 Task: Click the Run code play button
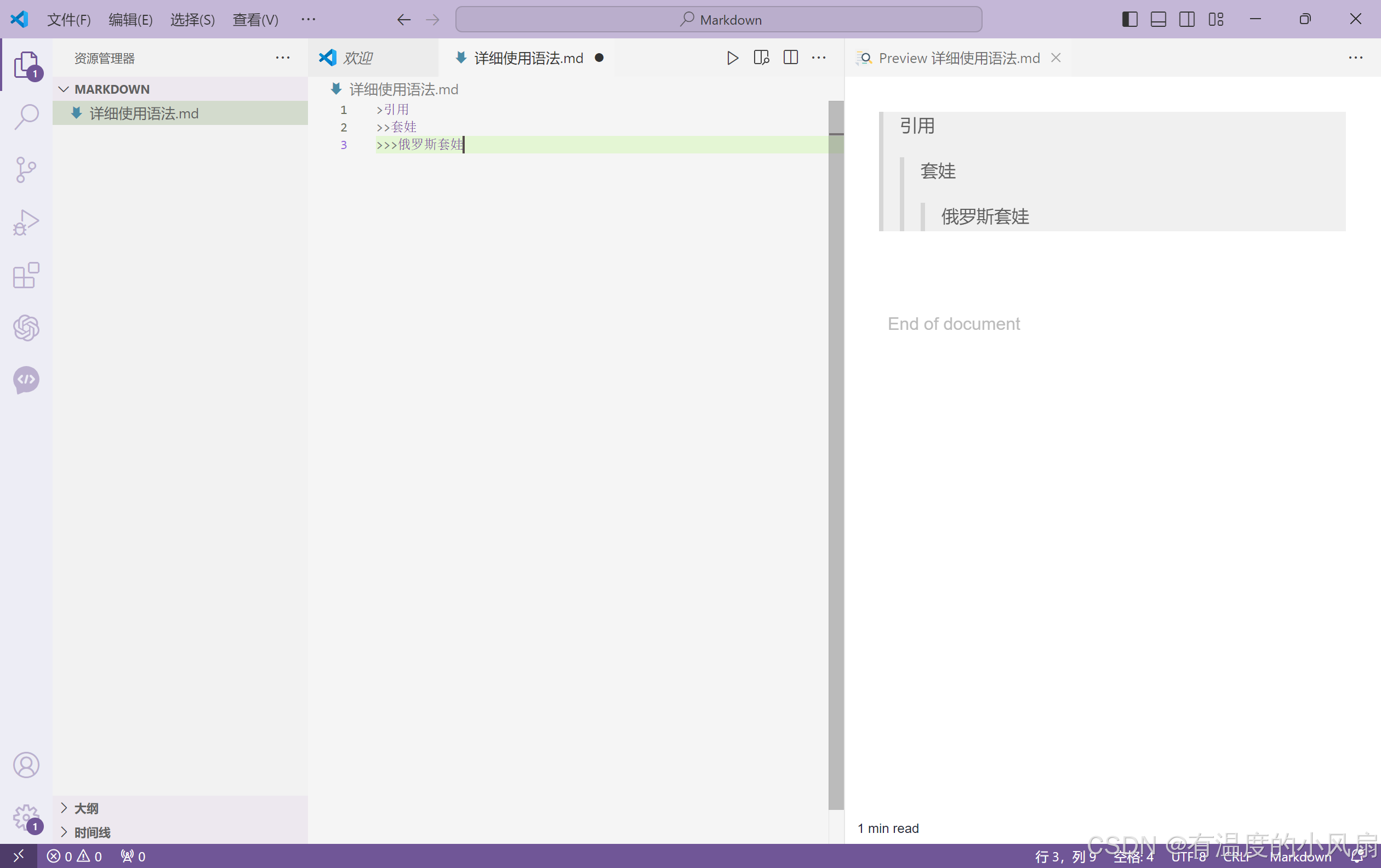(732, 58)
